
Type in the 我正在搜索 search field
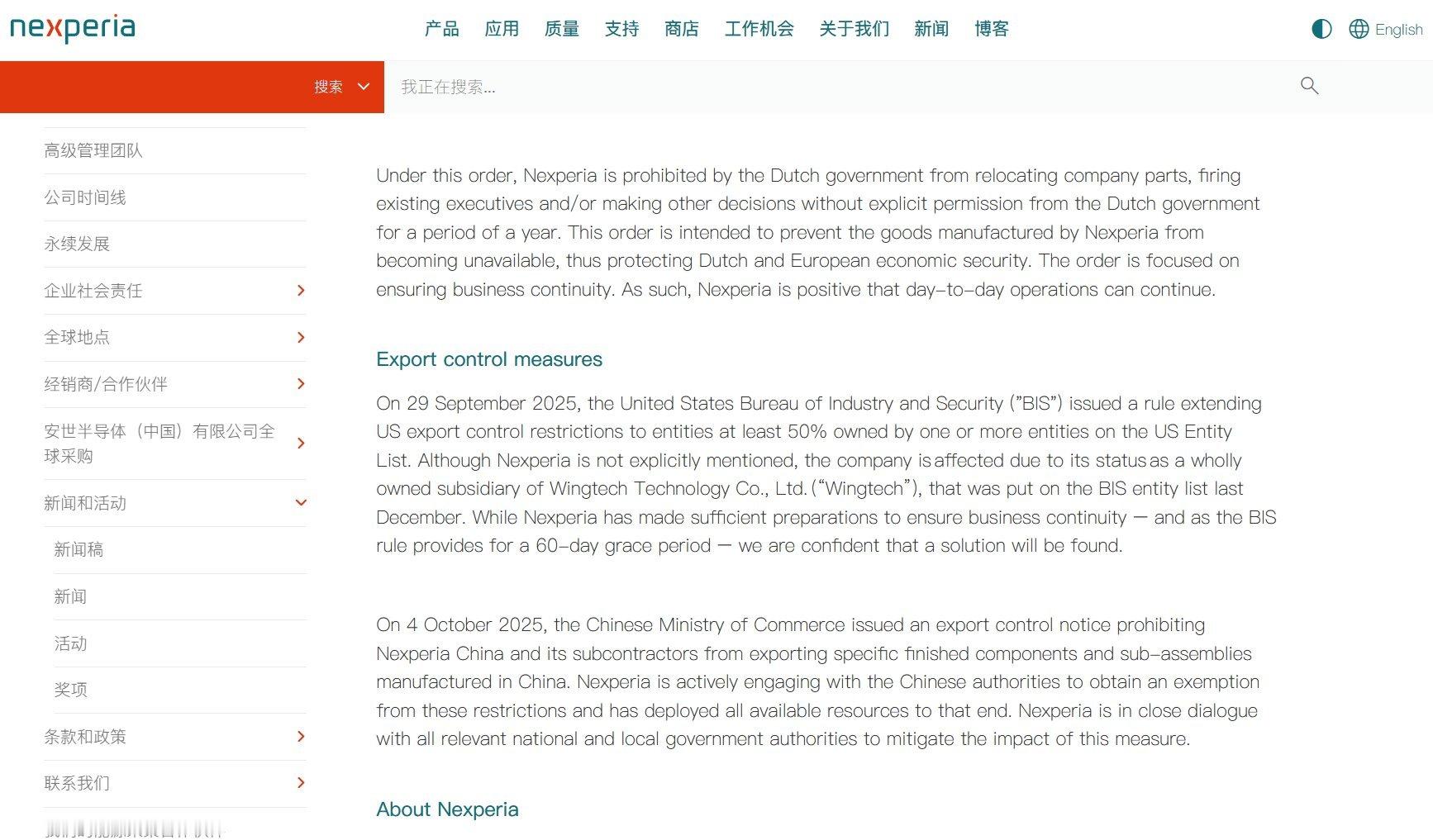[x=826, y=87]
